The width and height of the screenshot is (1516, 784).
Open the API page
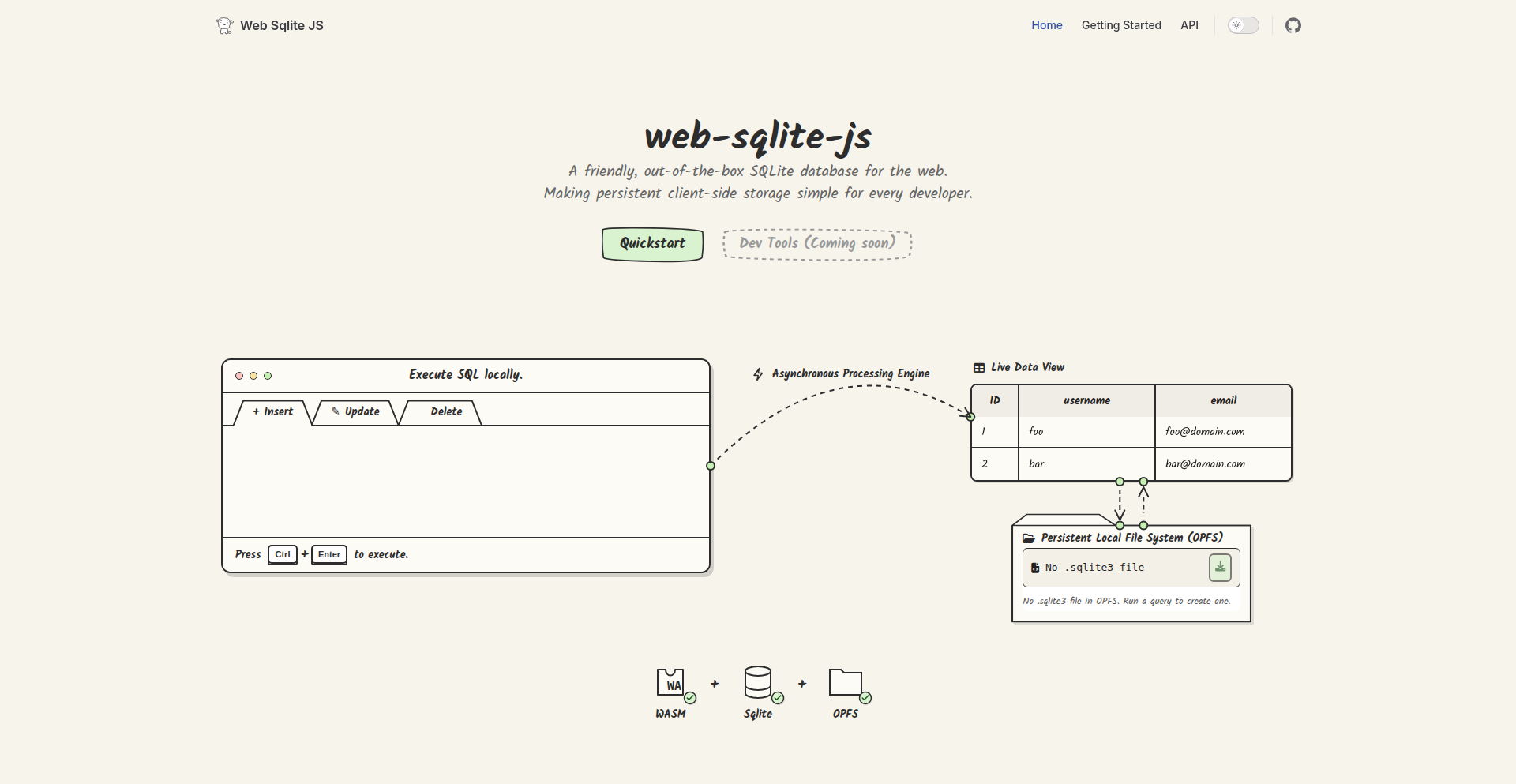(1189, 25)
